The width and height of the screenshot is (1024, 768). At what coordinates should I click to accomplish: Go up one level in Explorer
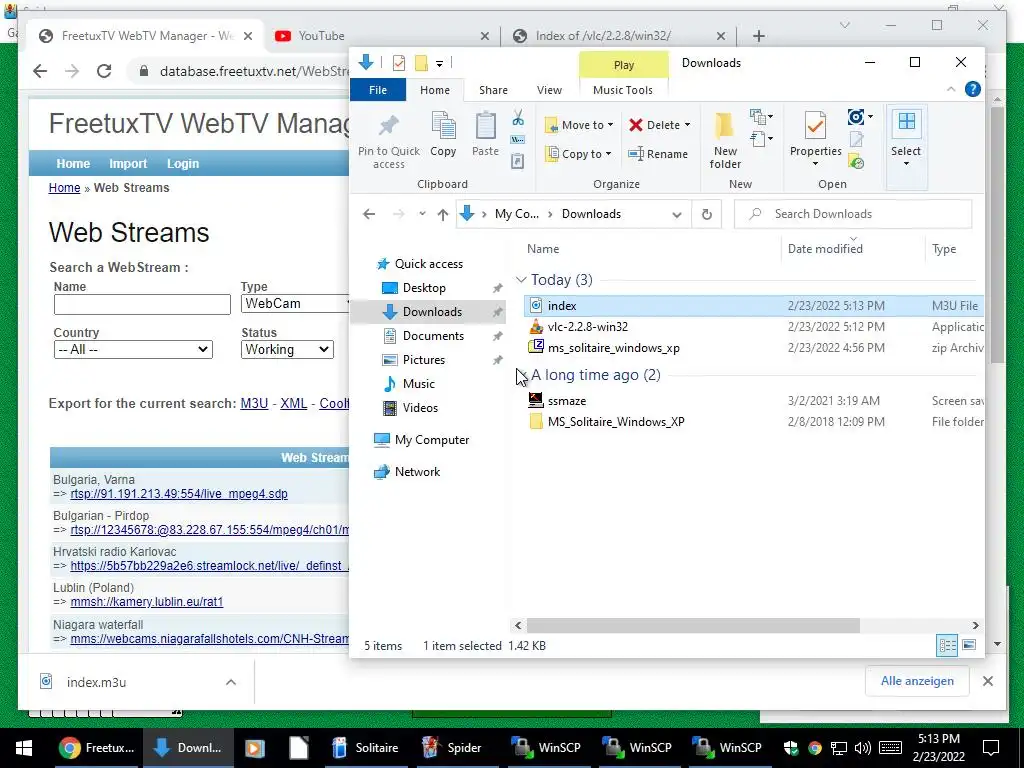[x=443, y=214]
